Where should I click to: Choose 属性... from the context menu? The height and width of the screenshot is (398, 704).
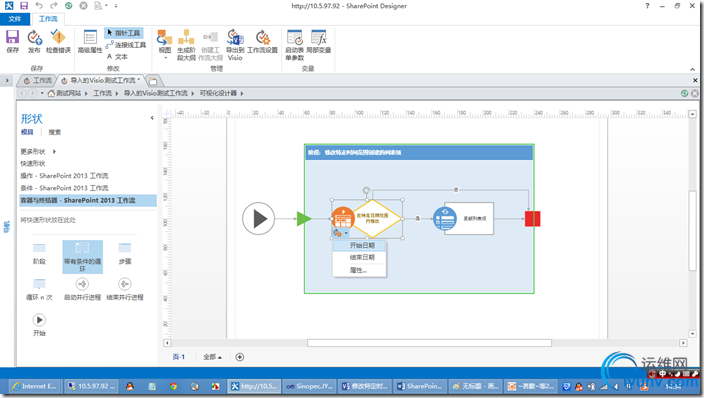coord(358,270)
